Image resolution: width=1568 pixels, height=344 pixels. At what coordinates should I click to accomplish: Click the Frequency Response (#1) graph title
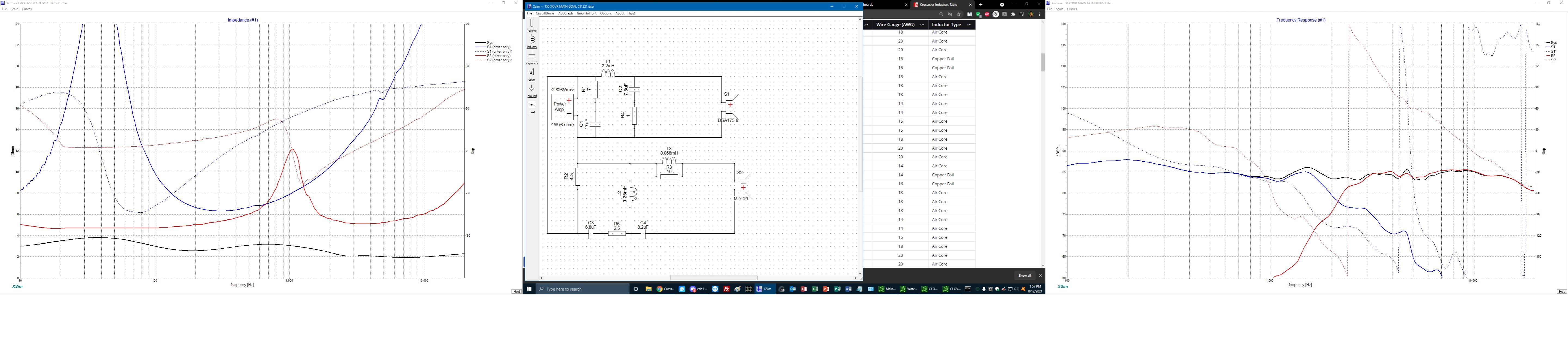click(x=1301, y=20)
